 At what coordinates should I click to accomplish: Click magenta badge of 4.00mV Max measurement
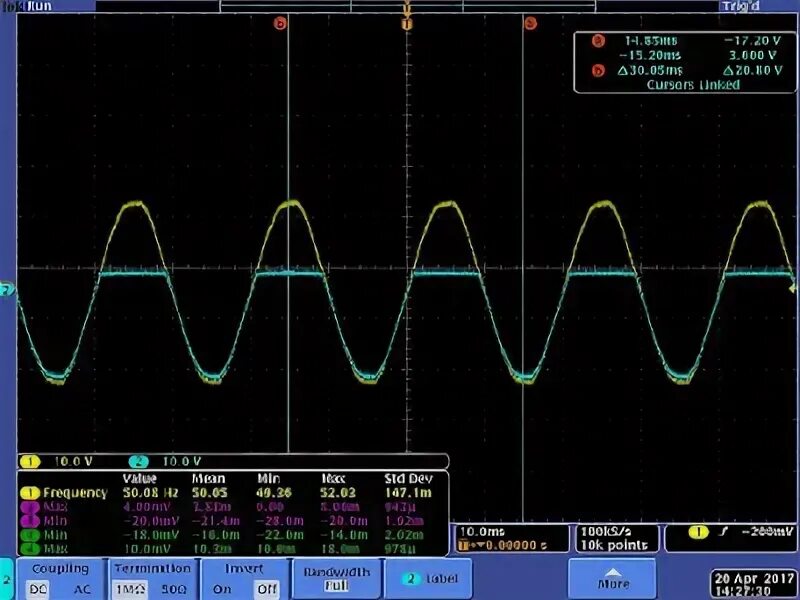click(30, 507)
